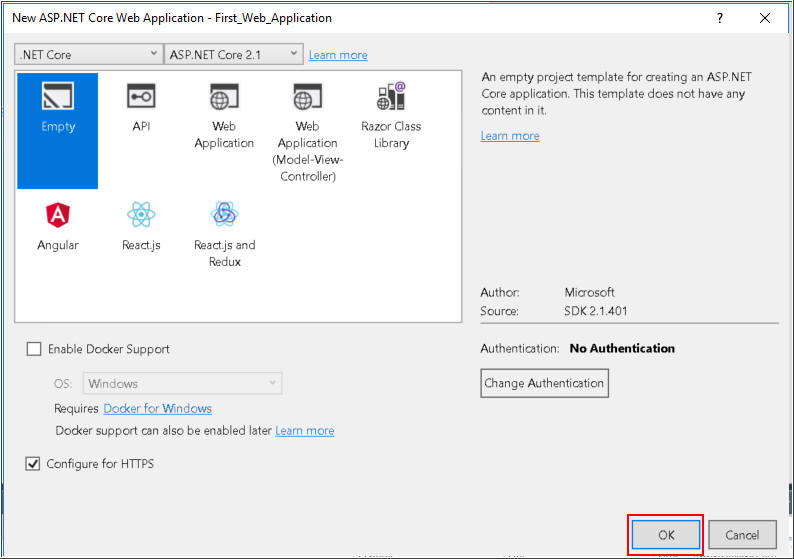The height and width of the screenshot is (559, 794).
Task: Click the Enable Docker Support label
Action: pos(109,349)
